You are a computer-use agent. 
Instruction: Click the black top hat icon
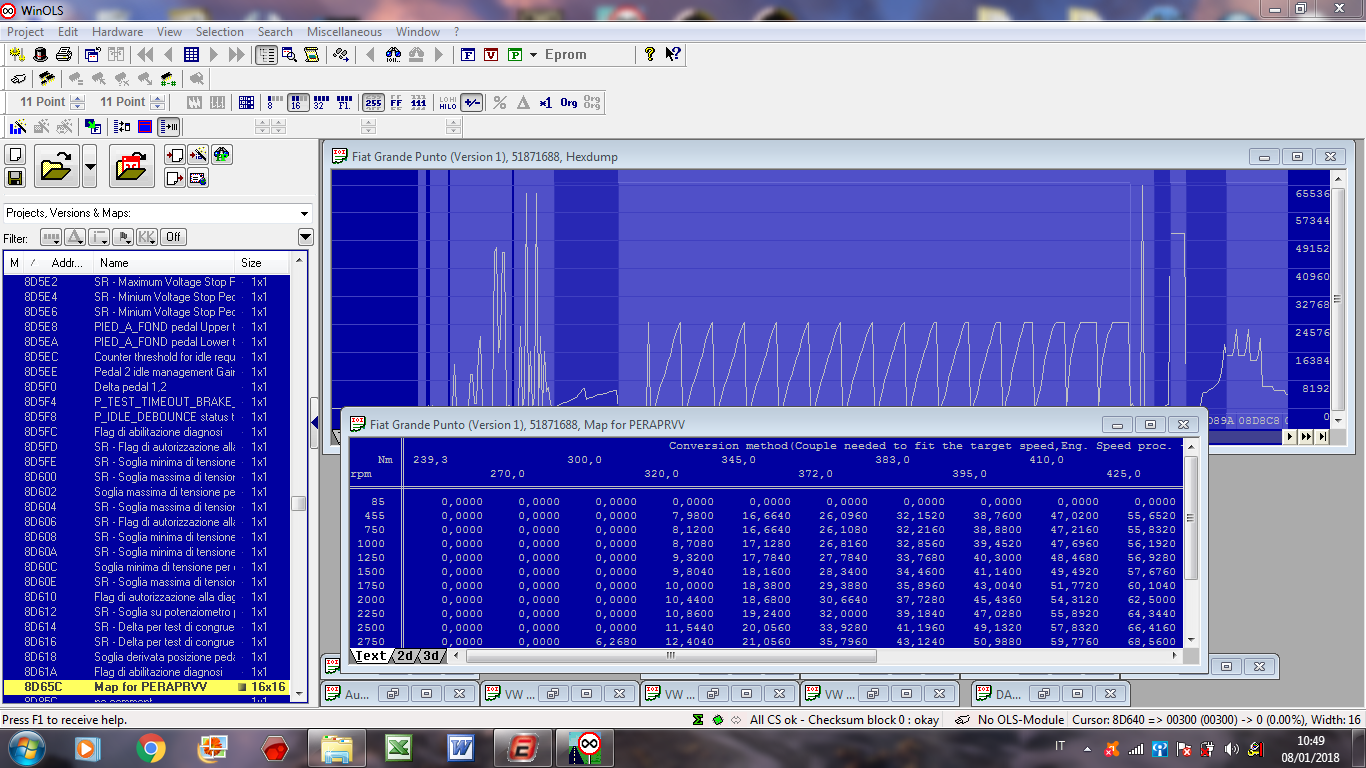(41, 55)
